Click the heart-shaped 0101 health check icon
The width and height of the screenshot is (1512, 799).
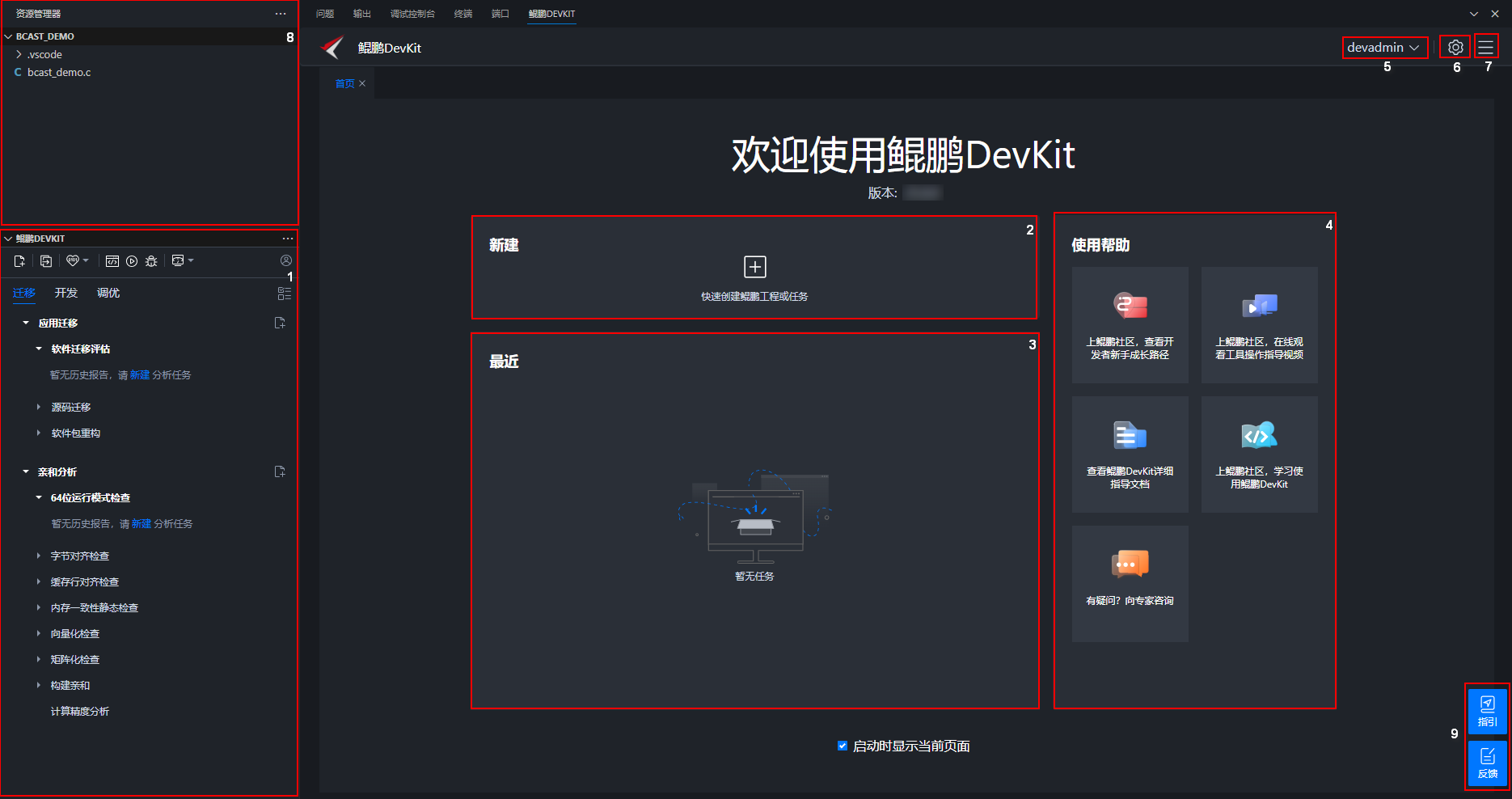point(73,260)
